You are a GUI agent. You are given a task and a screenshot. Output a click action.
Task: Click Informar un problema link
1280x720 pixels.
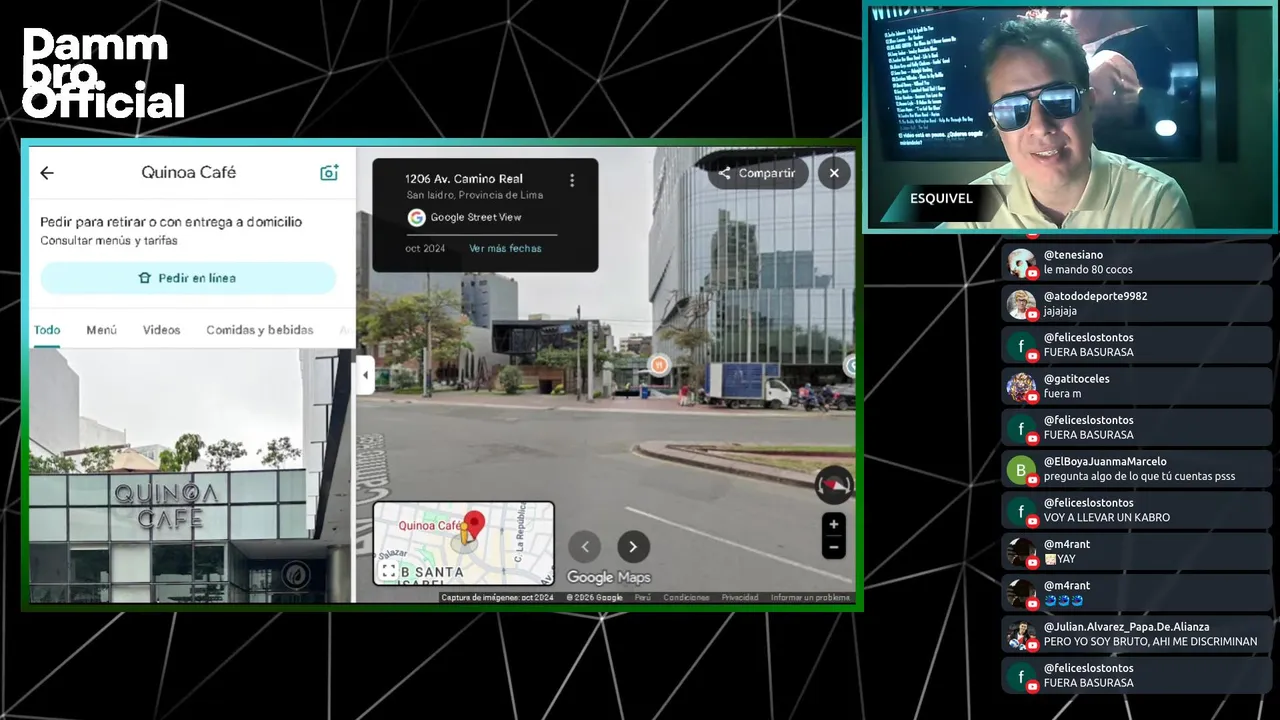[810, 597]
